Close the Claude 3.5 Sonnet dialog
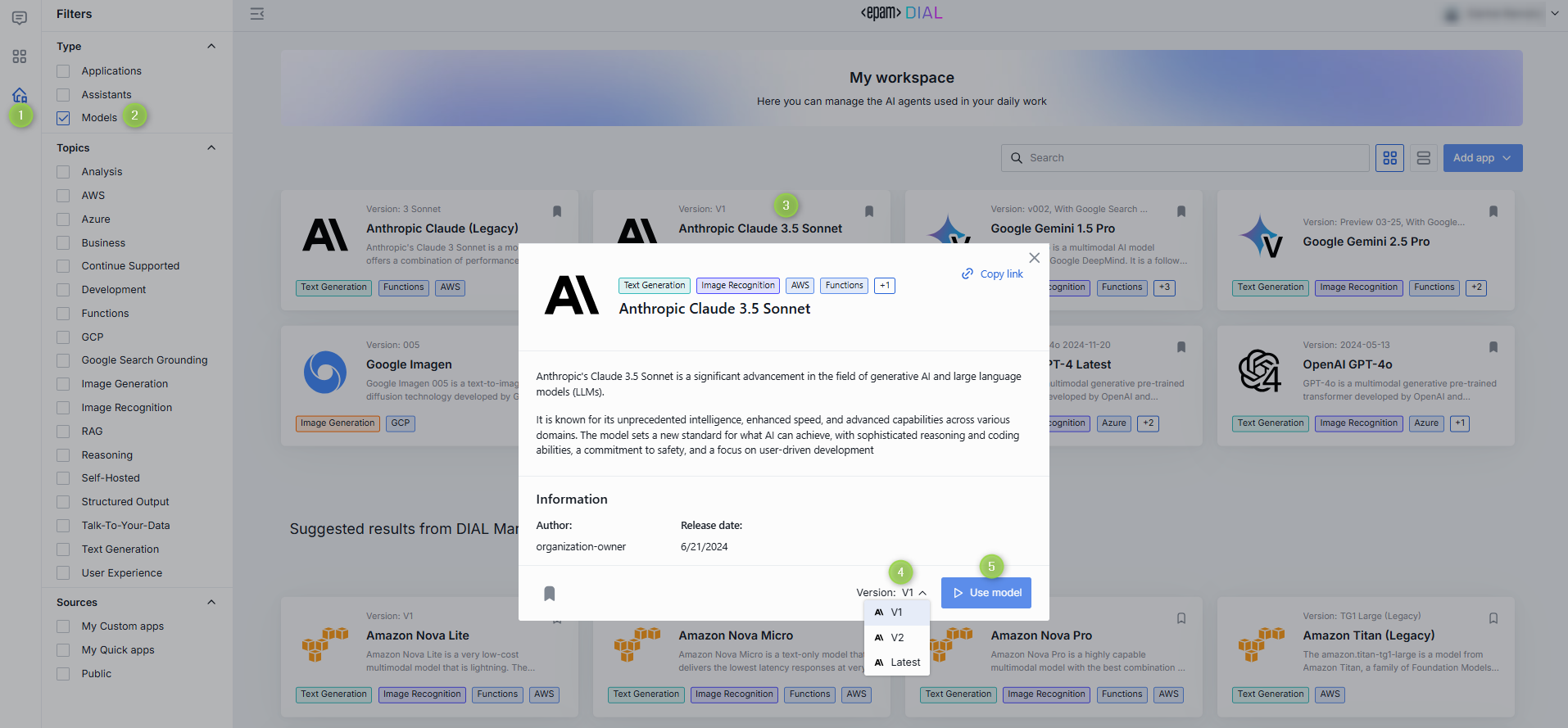1568x728 pixels. click(1035, 258)
